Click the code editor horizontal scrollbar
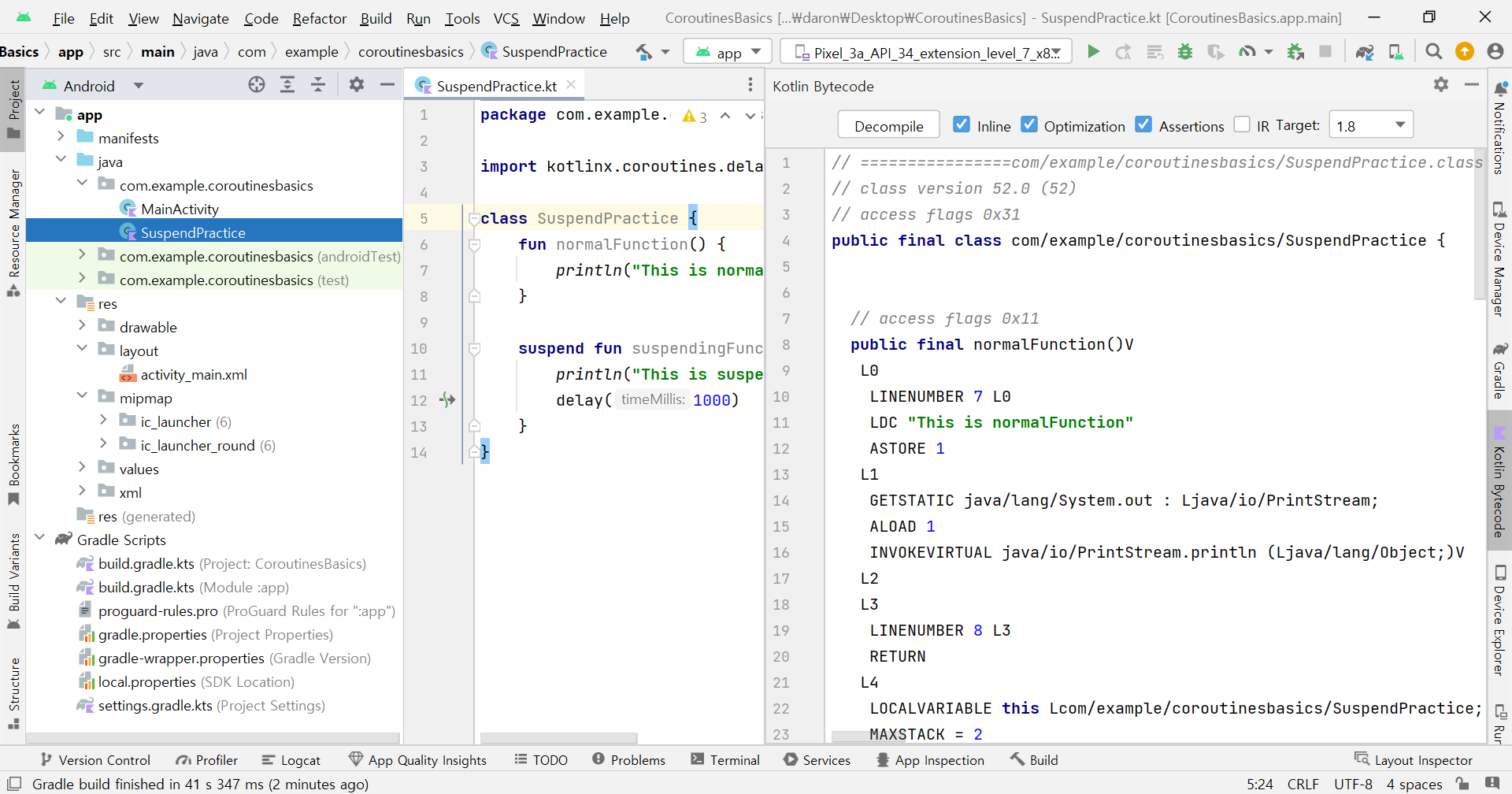Screen dimensions: 1512x794 [558, 738]
